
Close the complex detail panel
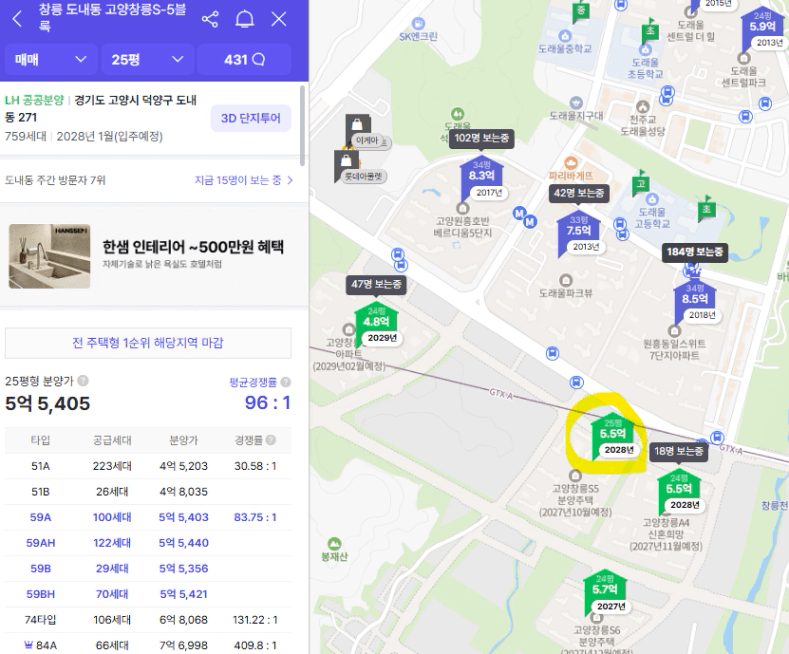(x=279, y=19)
